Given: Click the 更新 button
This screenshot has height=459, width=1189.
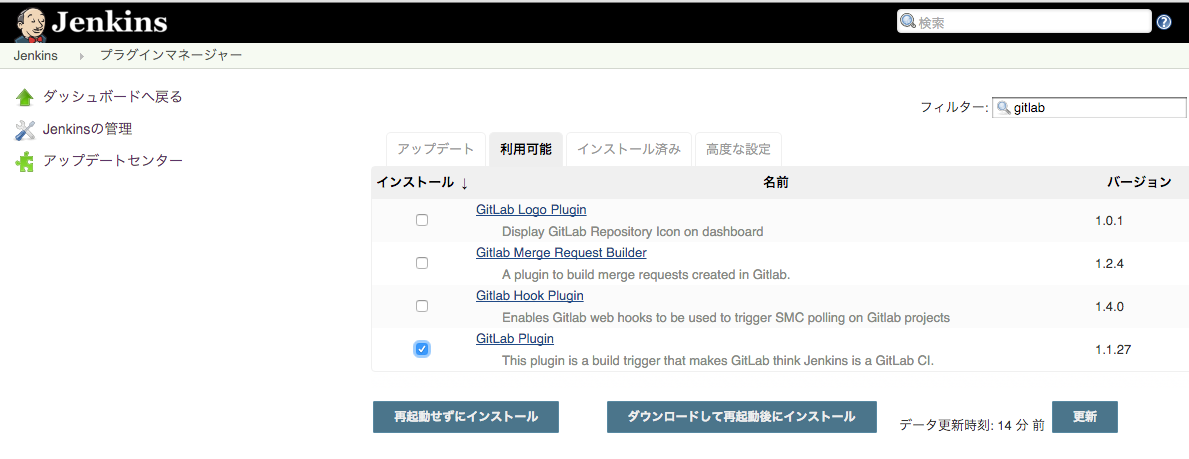Looking at the screenshot, I should 1084,417.
